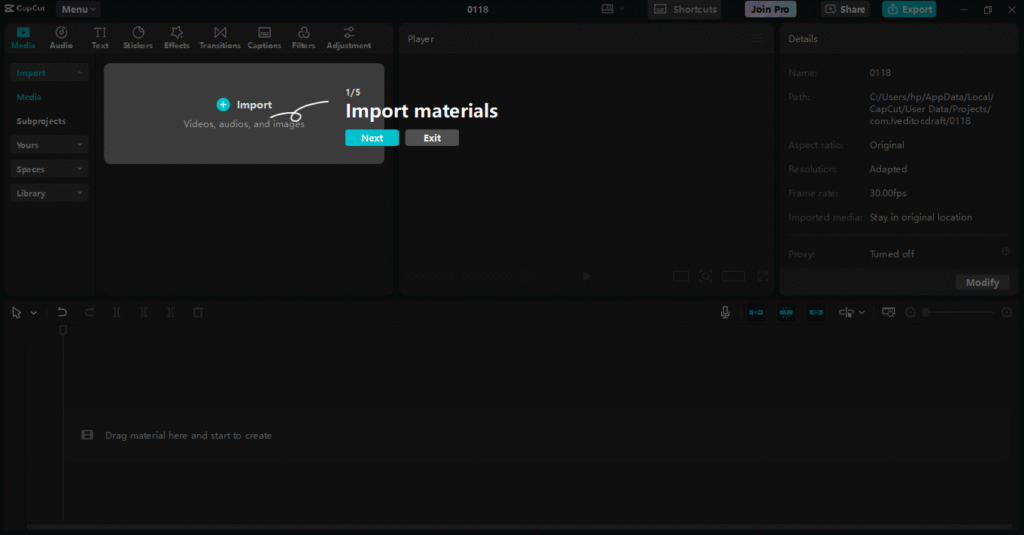
Task: Click the Player quality rectangle button
Action: (x=733, y=276)
